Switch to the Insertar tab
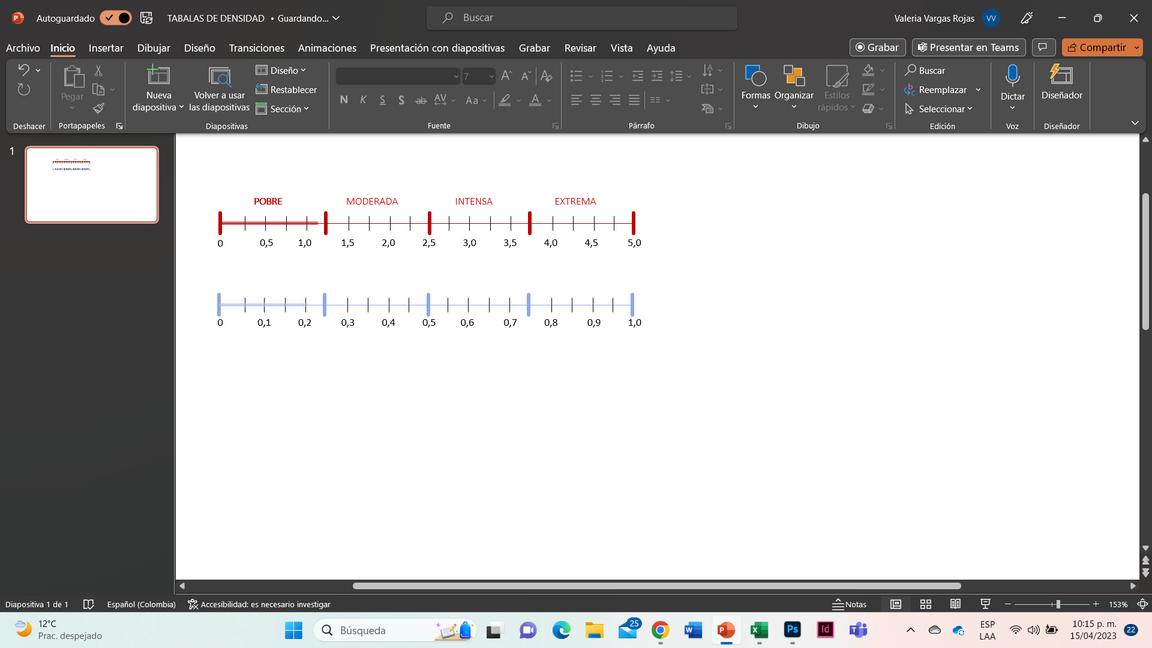Image resolution: width=1152 pixels, height=648 pixels. [106, 48]
